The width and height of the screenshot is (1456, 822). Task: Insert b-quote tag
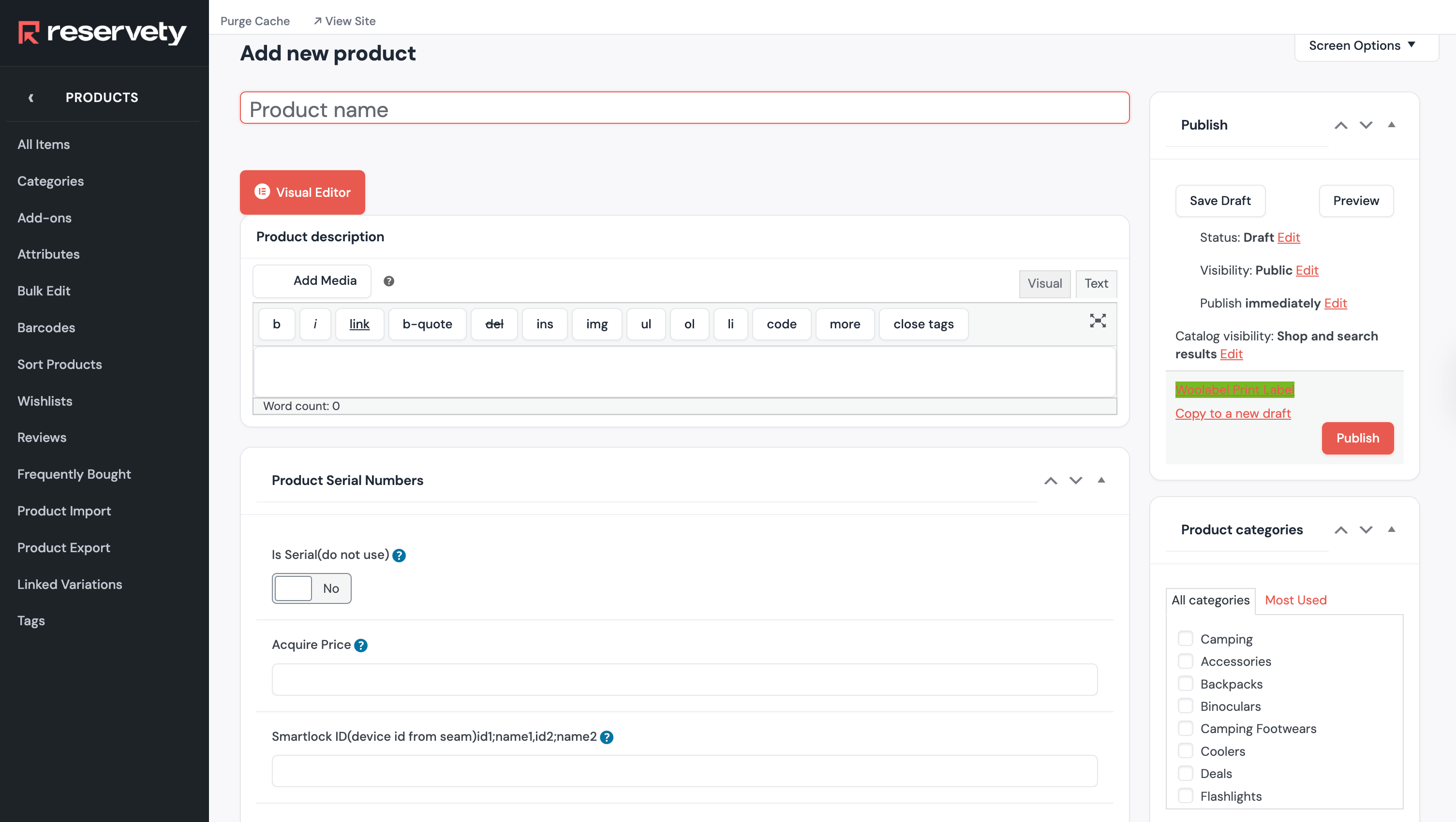click(427, 324)
